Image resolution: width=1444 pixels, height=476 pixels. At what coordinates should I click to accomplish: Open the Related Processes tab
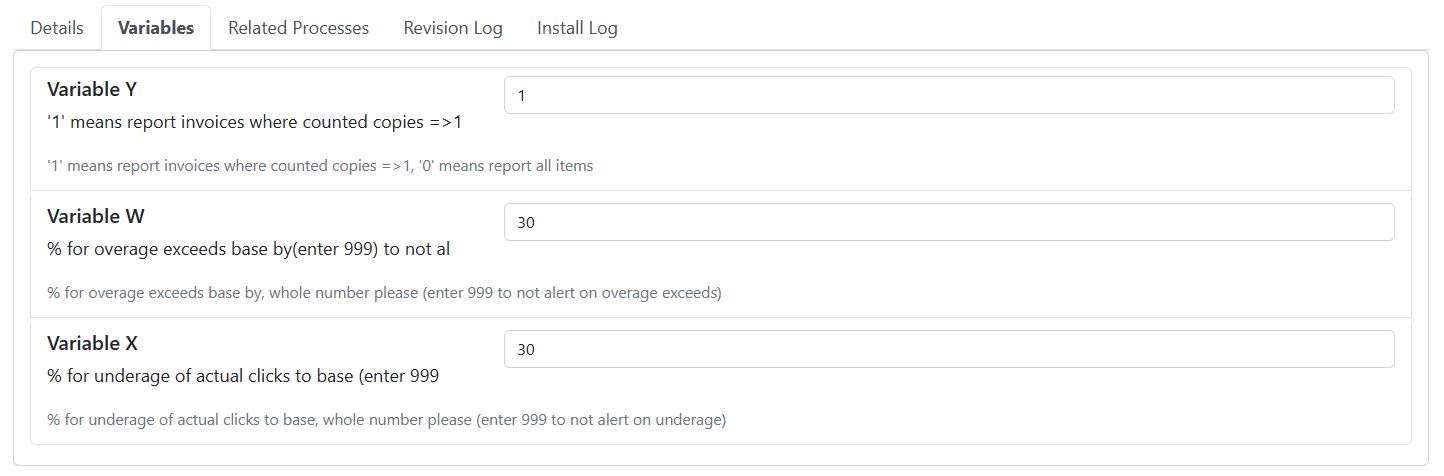[298, 28]
